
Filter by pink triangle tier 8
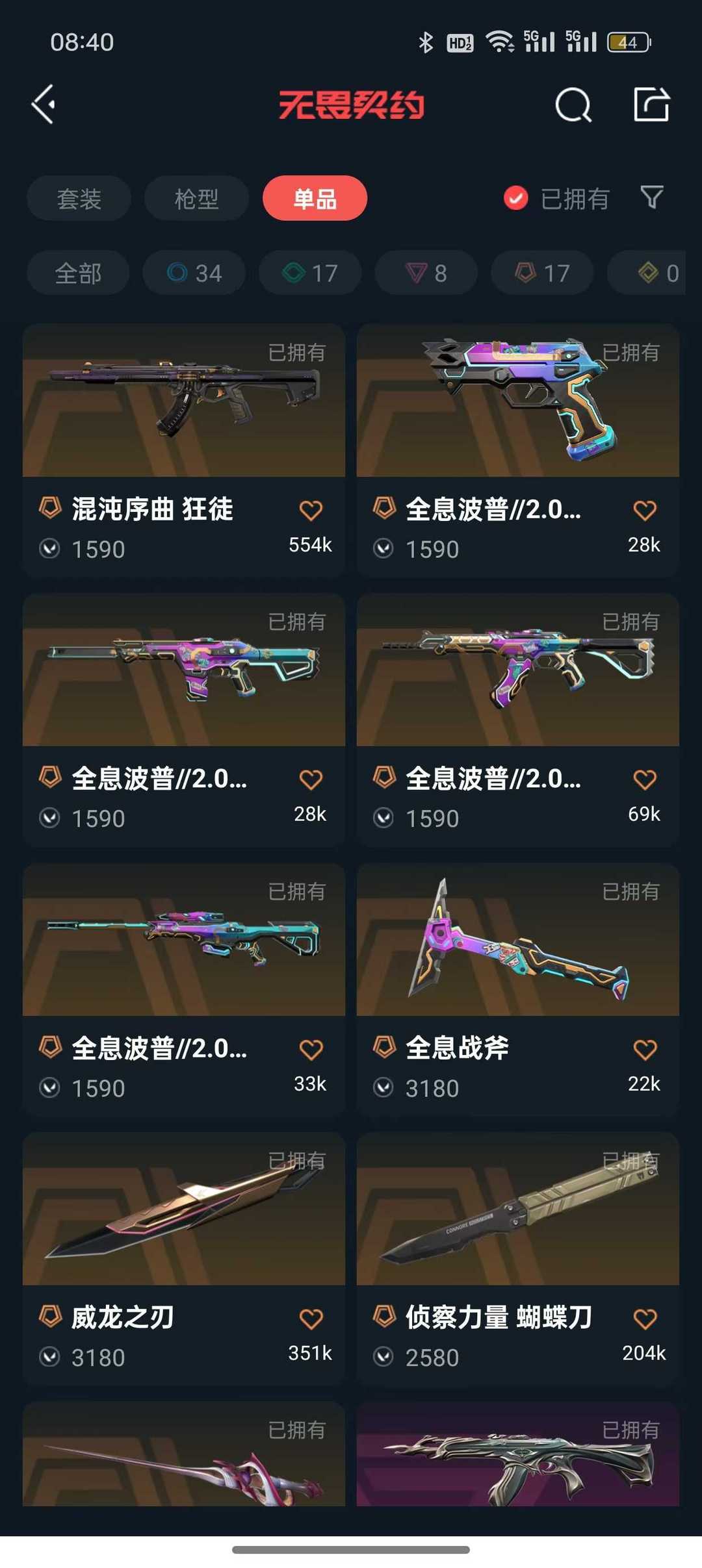[x=426, y=273]
